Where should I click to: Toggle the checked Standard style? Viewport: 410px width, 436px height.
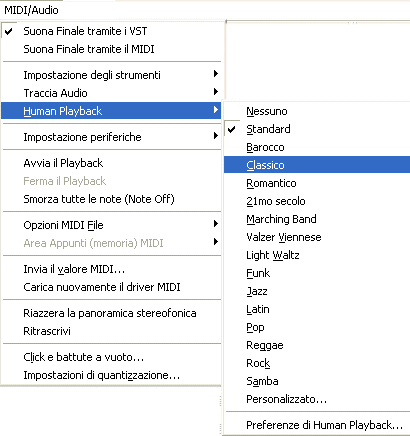point(317,129)
